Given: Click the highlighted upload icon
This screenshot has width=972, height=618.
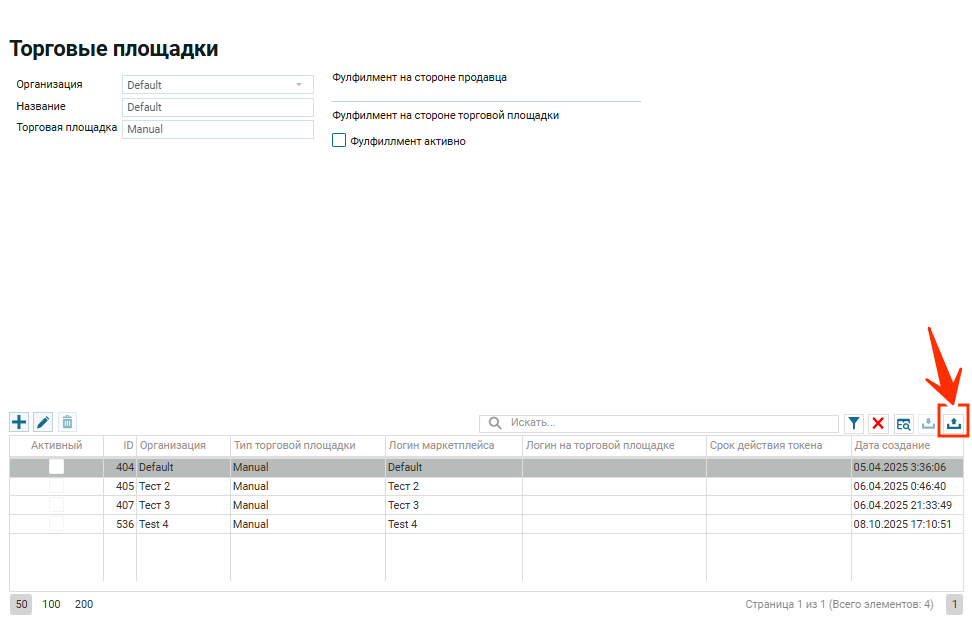Looking at the screenshot, I should [x=954, y=424].
